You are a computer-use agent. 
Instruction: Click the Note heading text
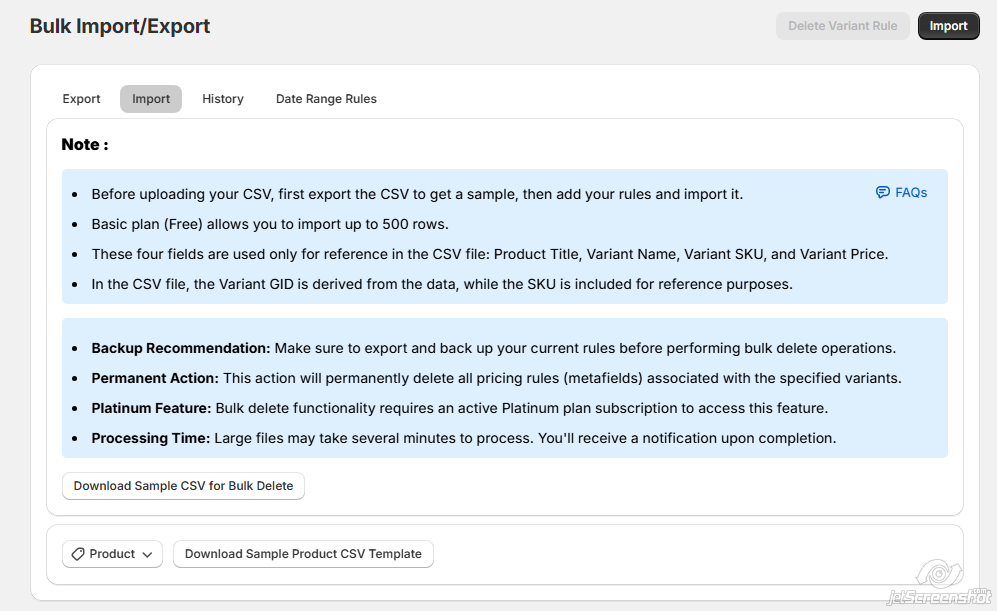[x=85, y=144]
